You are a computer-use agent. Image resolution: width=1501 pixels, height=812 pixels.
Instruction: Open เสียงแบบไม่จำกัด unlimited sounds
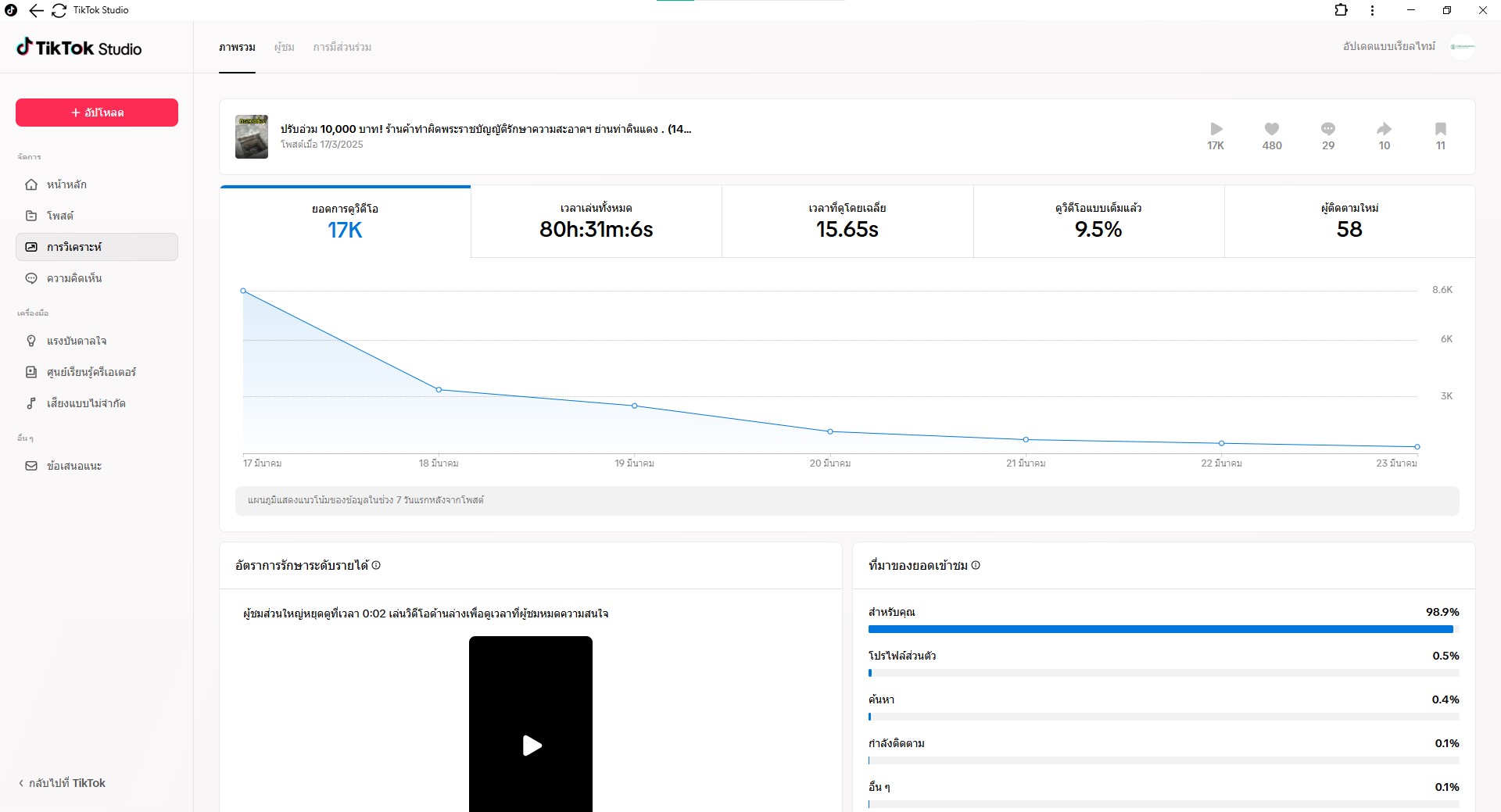tap(85, 403)
